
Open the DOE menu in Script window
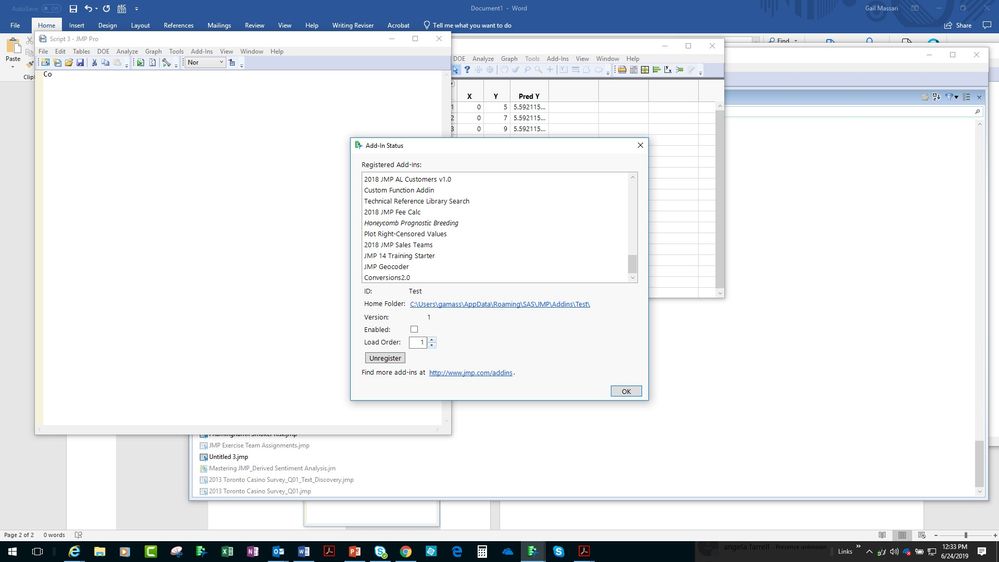click(x=103, y=52)
